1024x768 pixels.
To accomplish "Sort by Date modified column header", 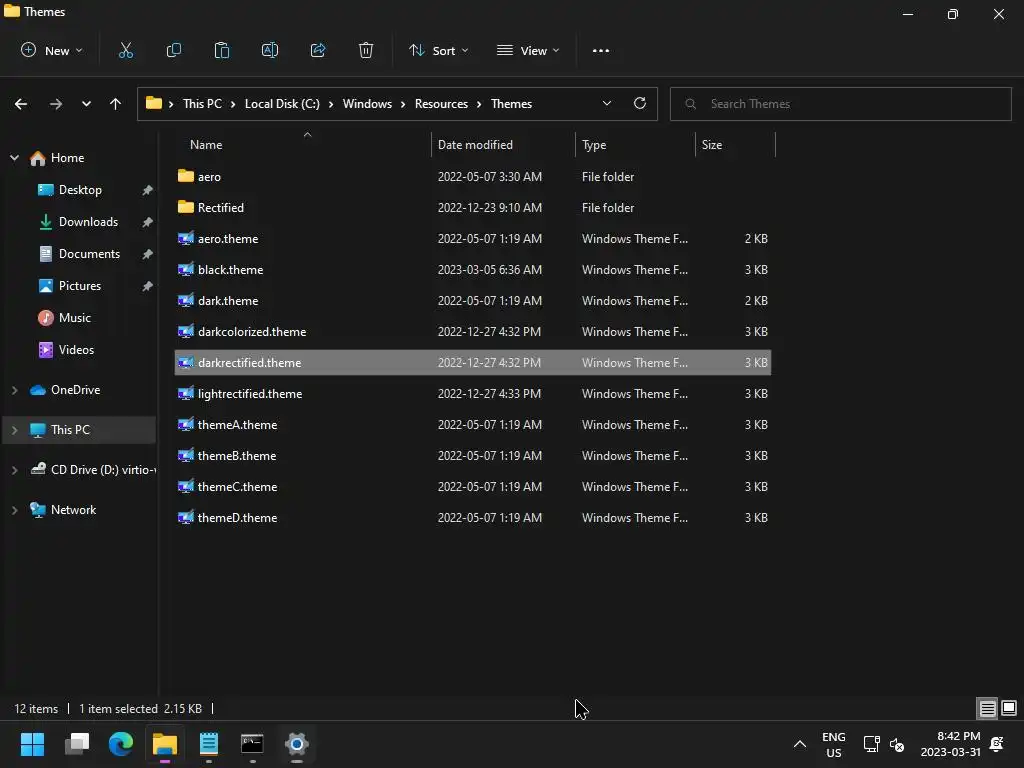I will point(503,144).
